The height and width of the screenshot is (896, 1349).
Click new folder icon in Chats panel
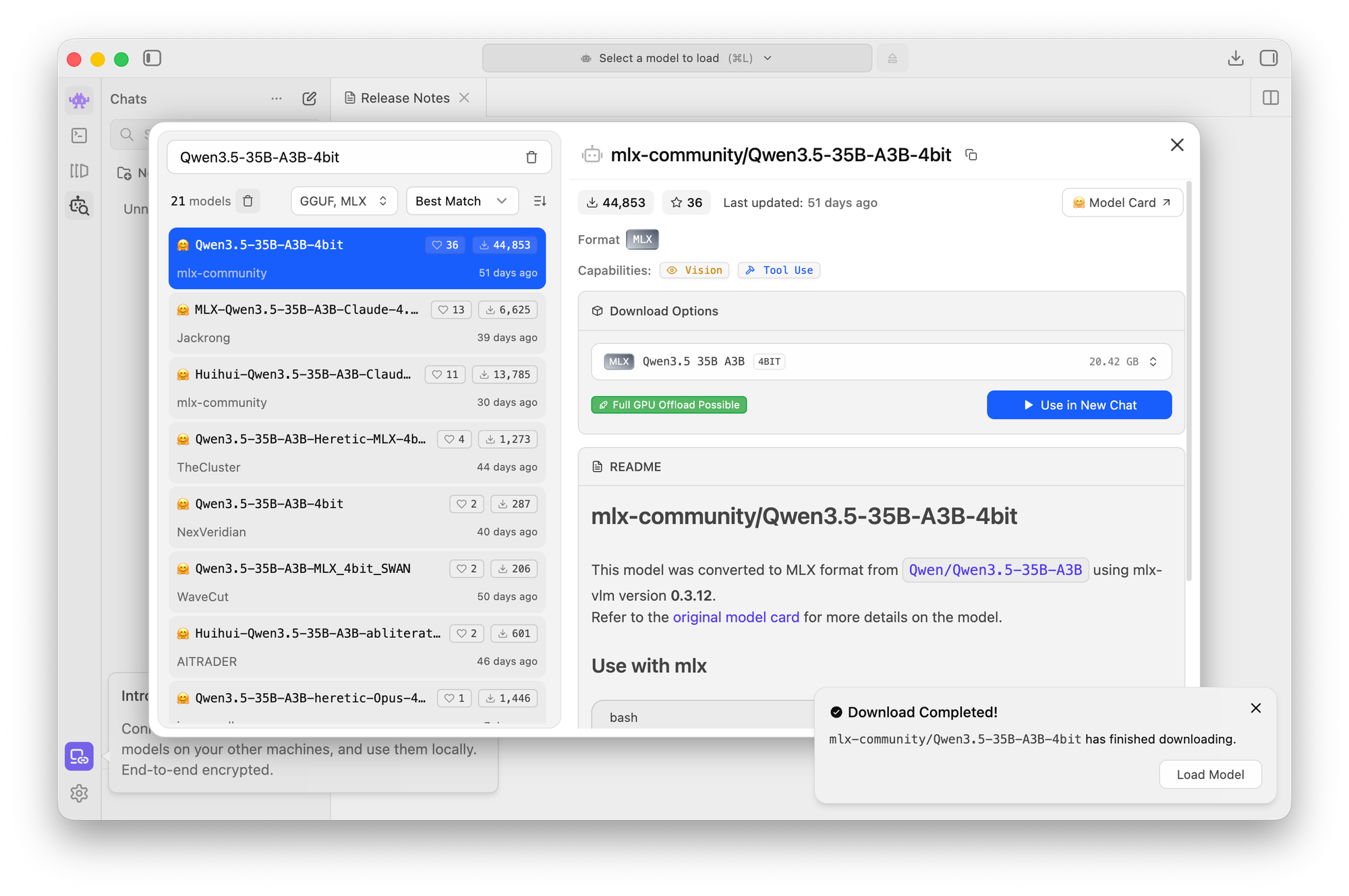click(125, 173)
